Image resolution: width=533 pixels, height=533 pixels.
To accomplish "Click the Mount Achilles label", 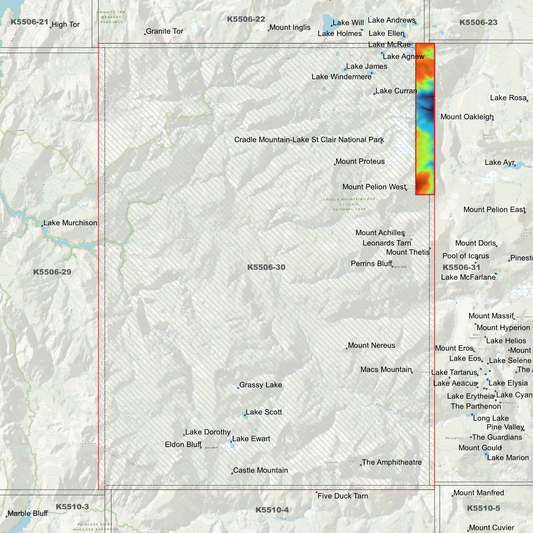I will tap(380, 233).
